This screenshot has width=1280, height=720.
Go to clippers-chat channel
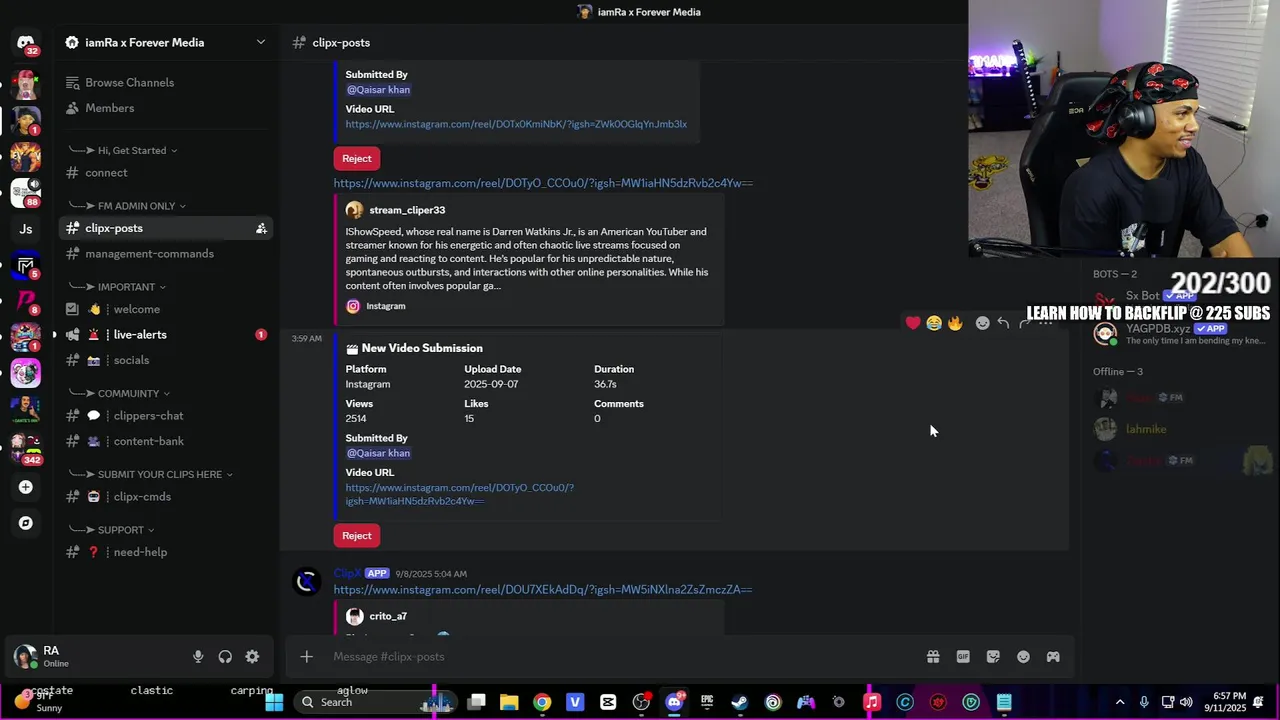tap(164, 416)
